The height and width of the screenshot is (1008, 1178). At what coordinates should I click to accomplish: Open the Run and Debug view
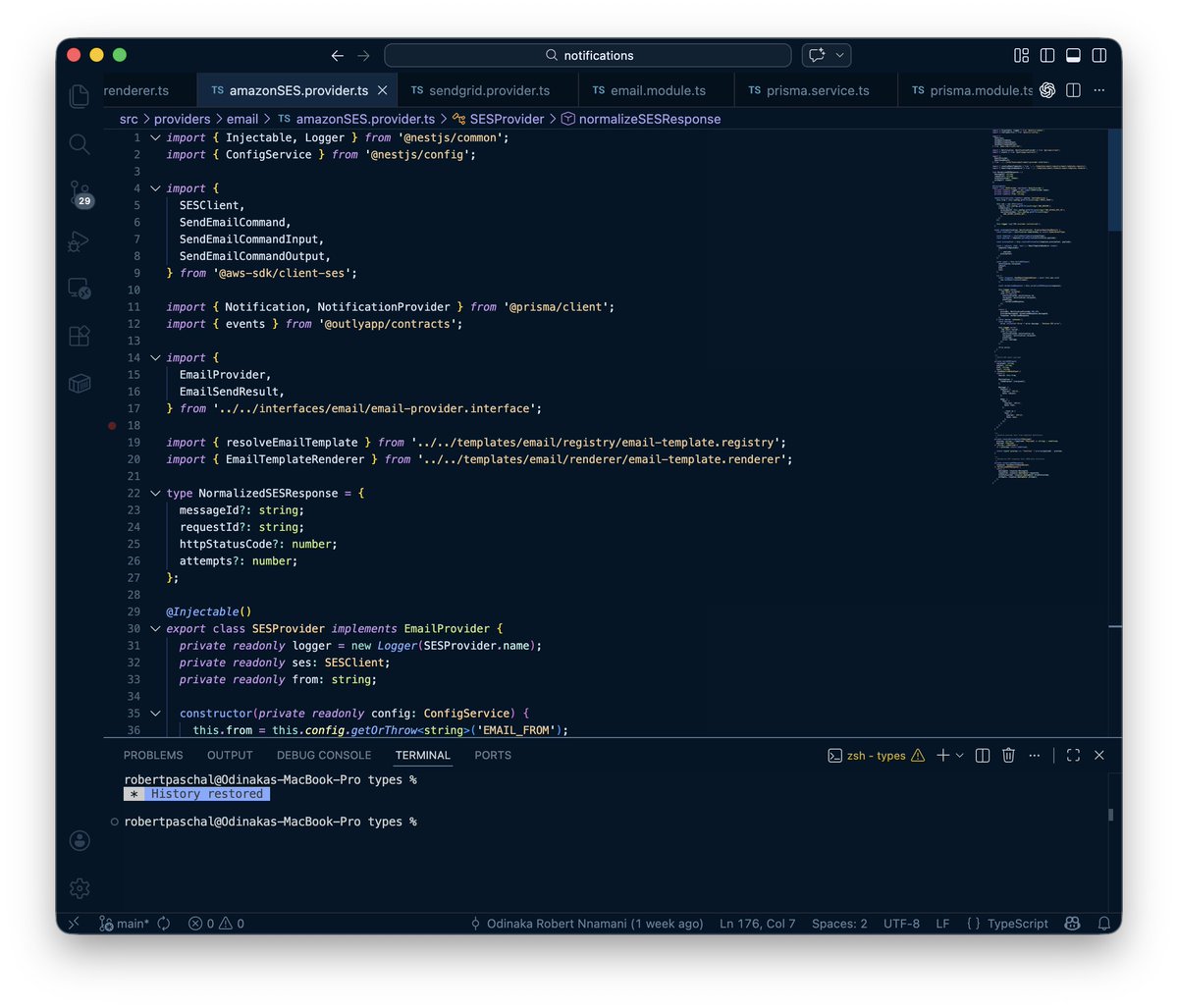point(80,240)
